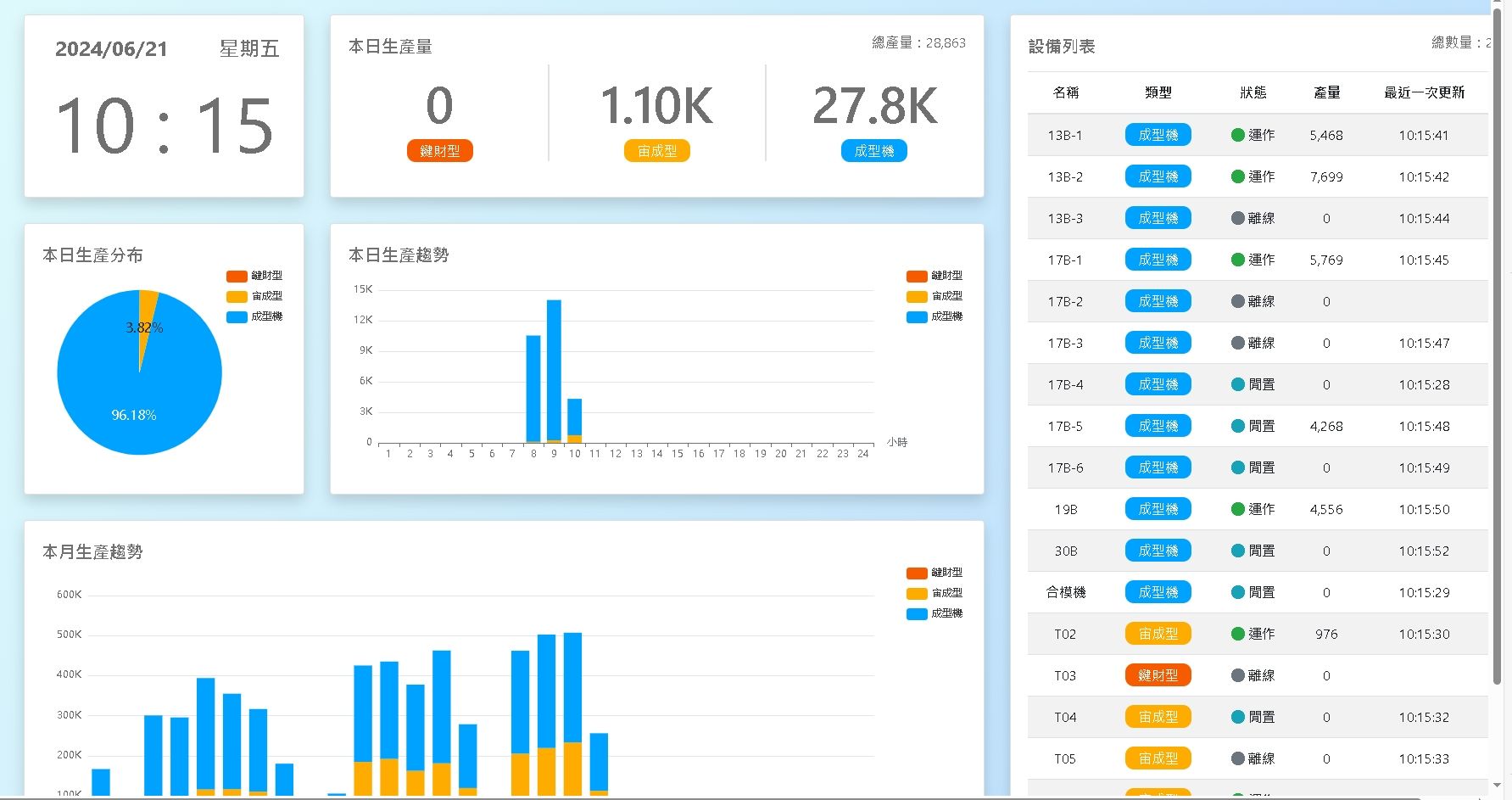Select the 30B device name cell
1512x800 pixels.
tap(1066, 551)
